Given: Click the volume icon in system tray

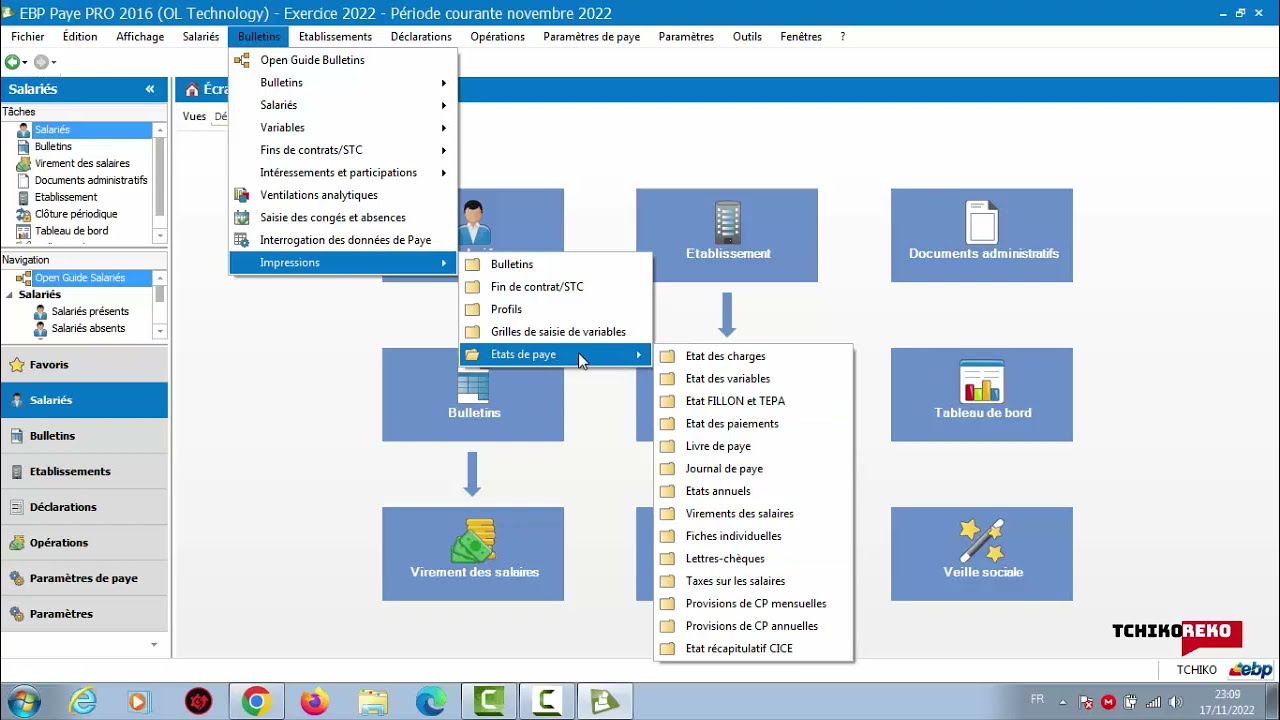Looking at the screenshot, I should pyautogui.click(x=1175, y=702).
